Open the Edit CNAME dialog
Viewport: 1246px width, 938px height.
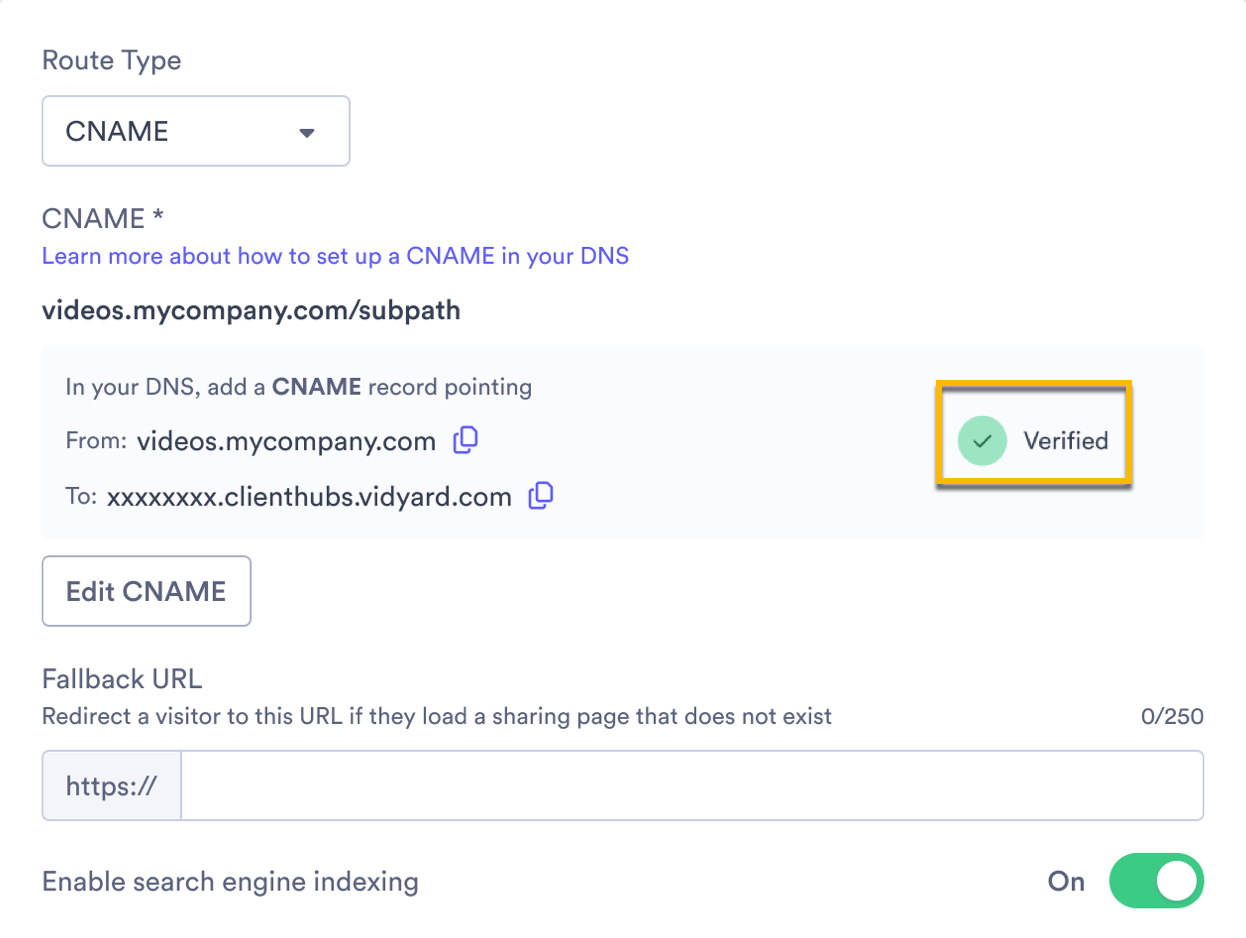(146, 590)
